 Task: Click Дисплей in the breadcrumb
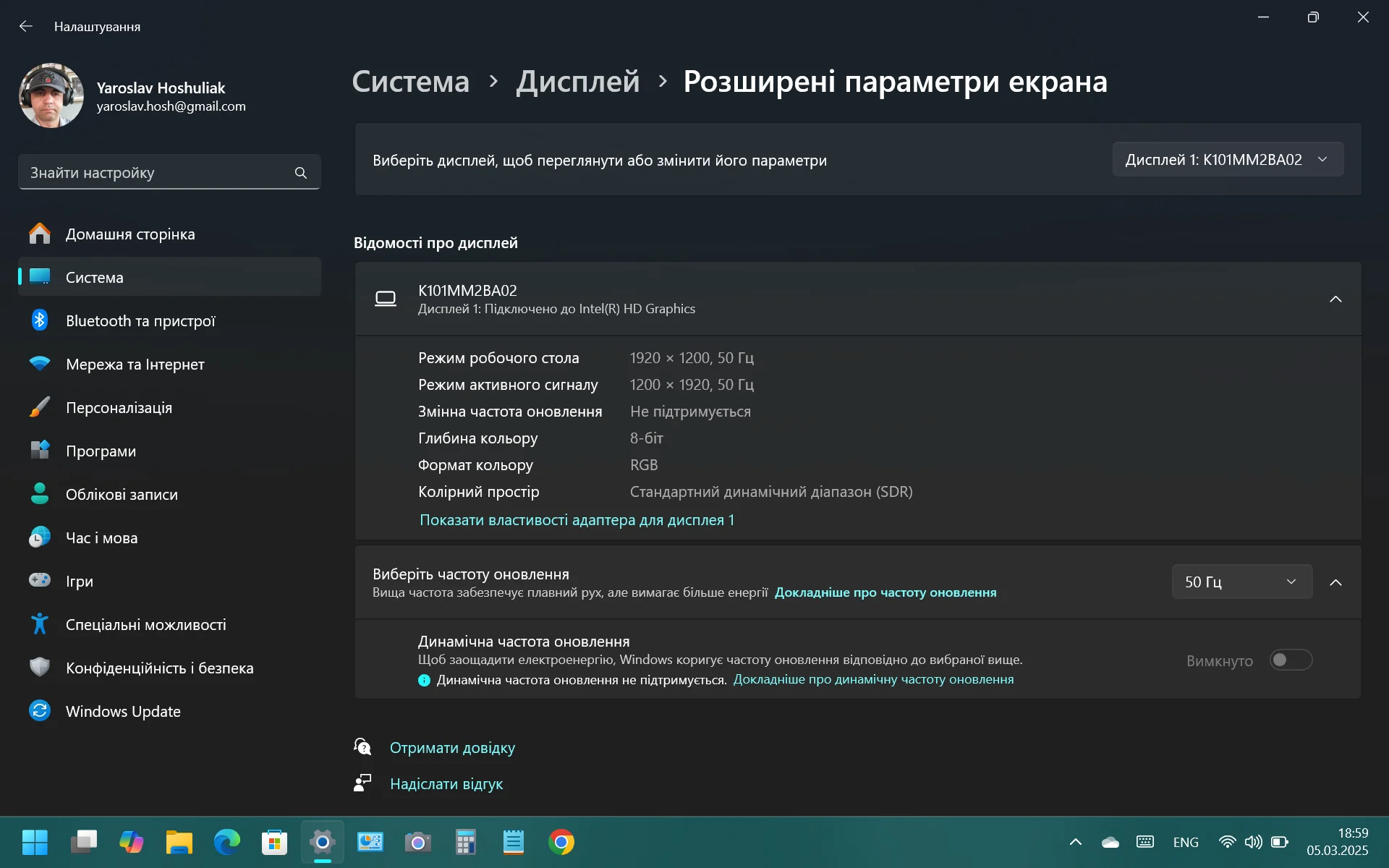(577, 82)
